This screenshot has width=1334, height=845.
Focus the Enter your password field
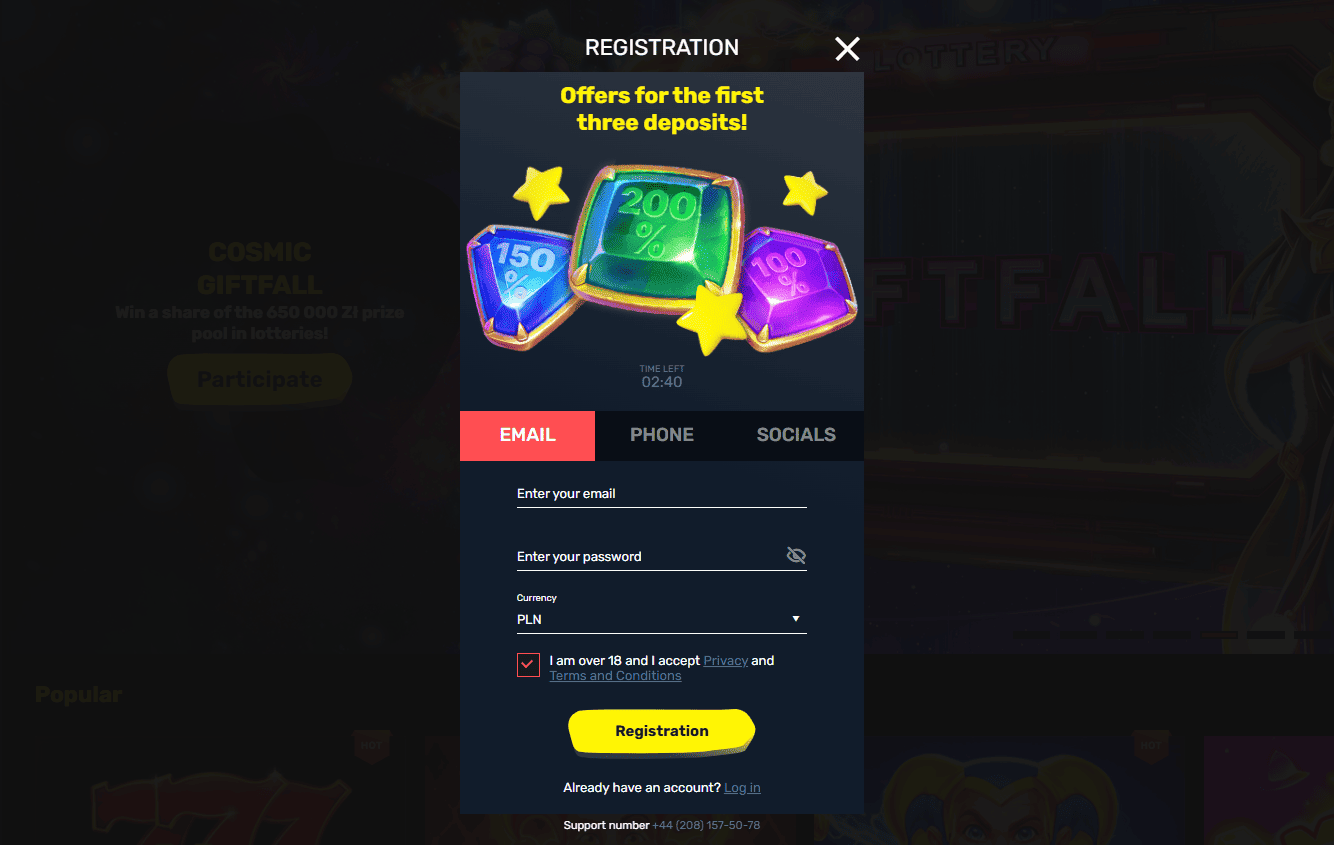tap(650, 557)
